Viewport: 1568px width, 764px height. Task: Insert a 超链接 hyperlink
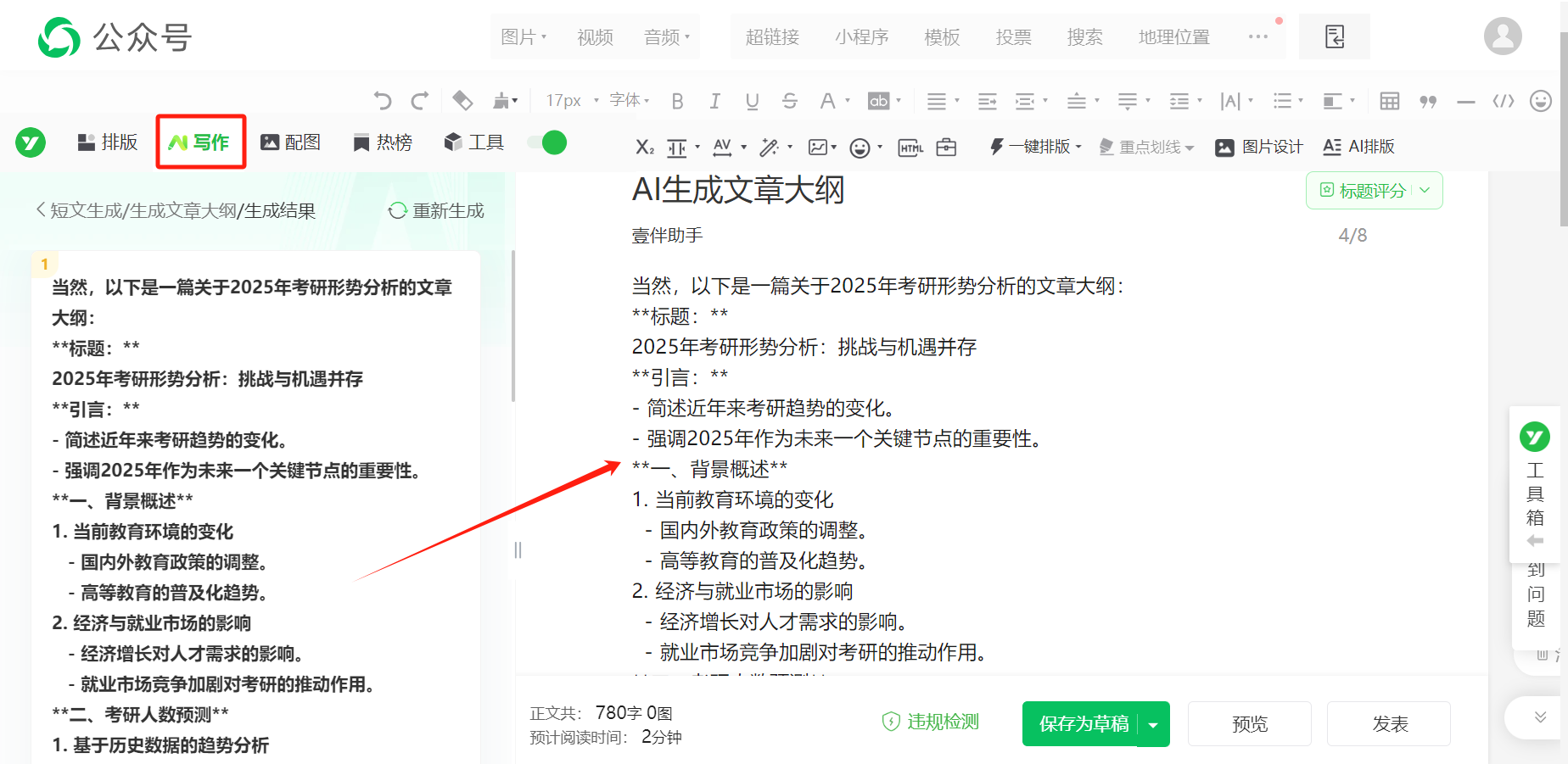click(772, 36)
